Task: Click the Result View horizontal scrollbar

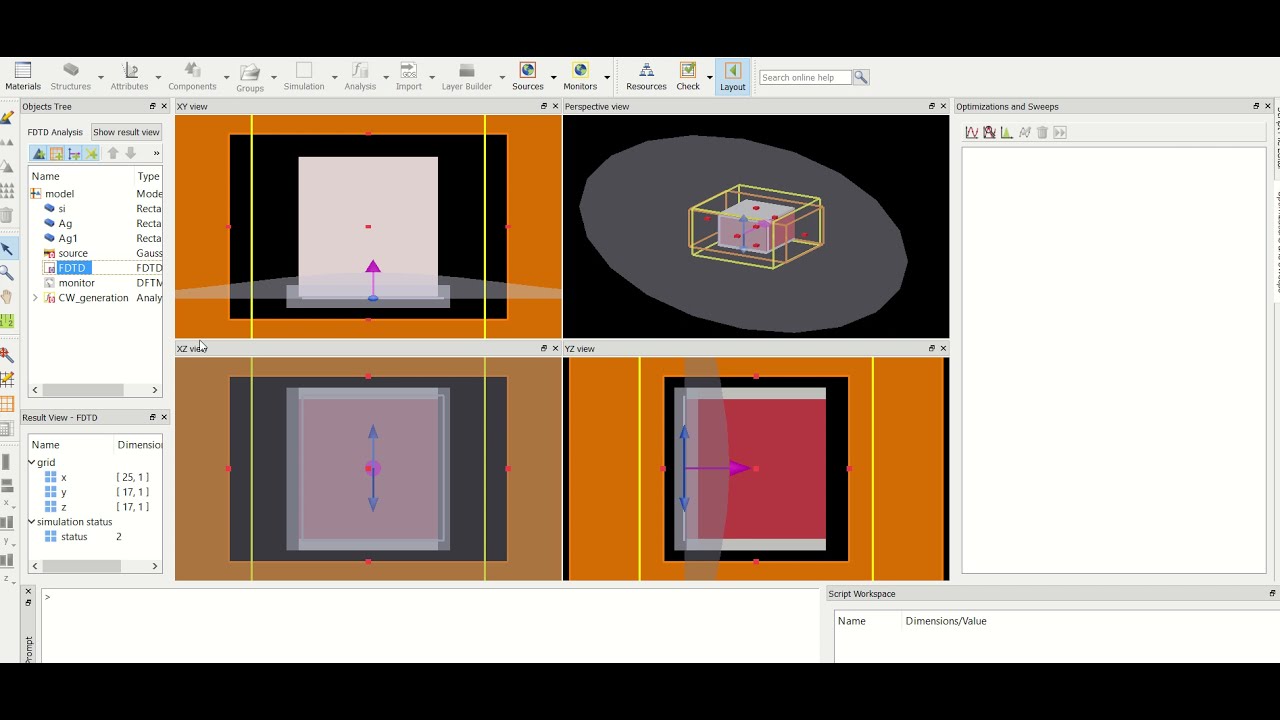Action: 95,566
